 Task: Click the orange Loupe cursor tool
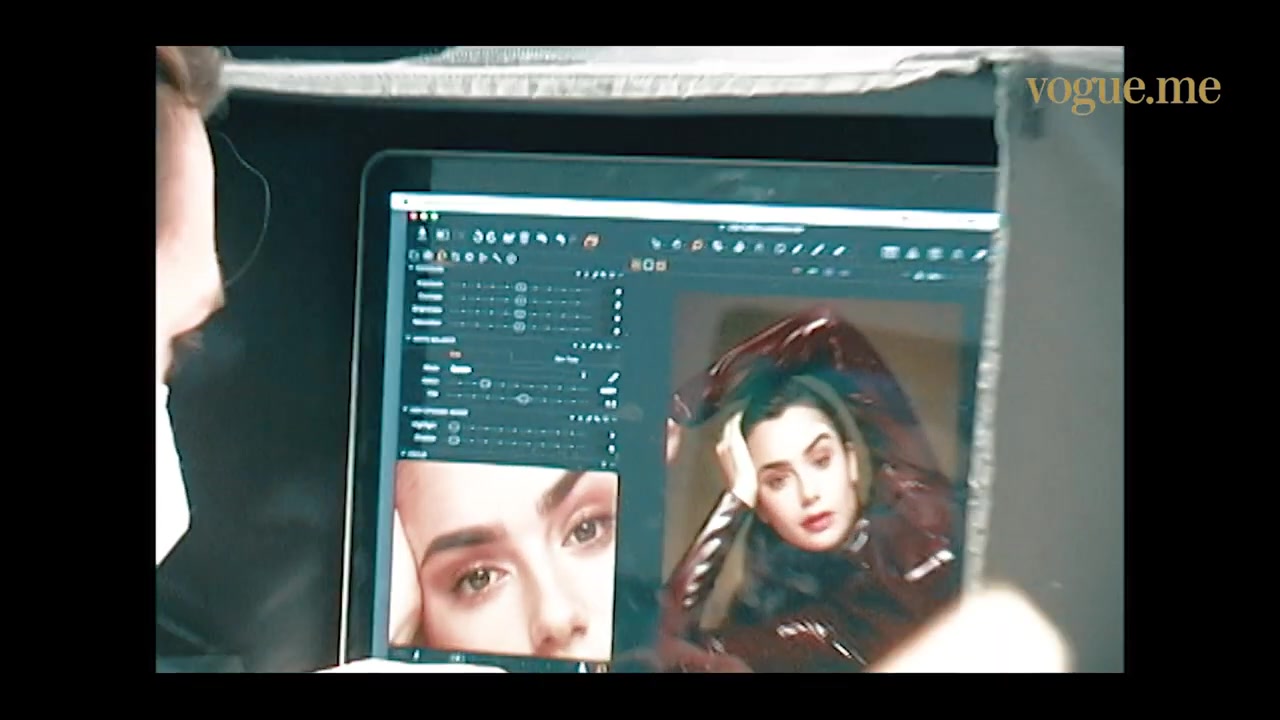(x=697, y=245)
